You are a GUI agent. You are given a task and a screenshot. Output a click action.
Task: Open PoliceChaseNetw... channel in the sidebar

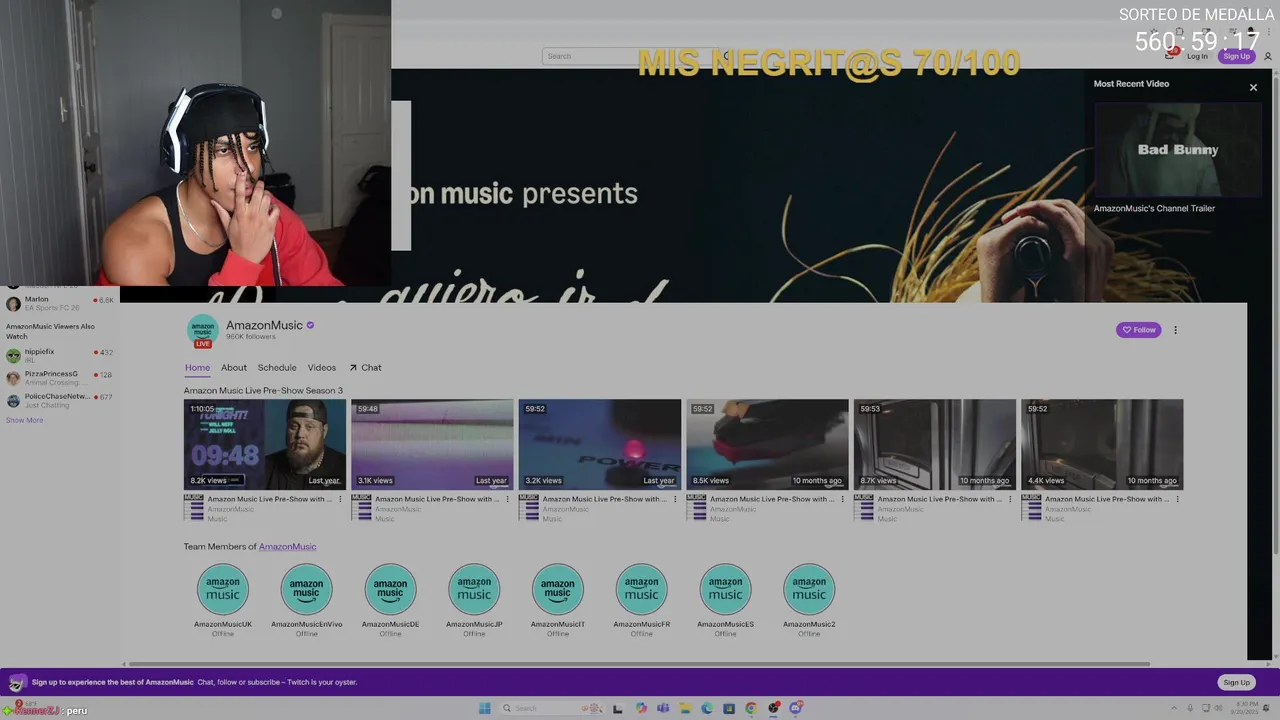coord(60,400)
